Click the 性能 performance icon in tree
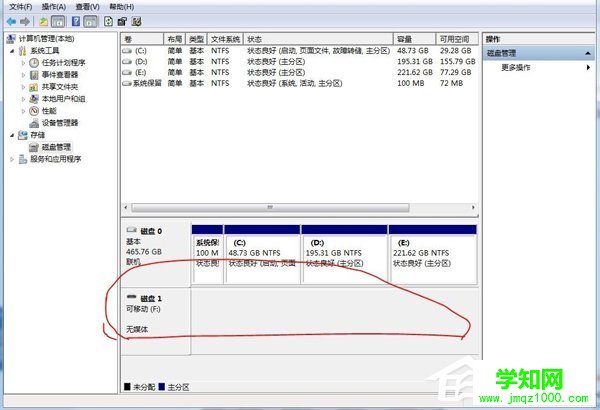This screenshot has width=600, height=410. pos(34,111)
